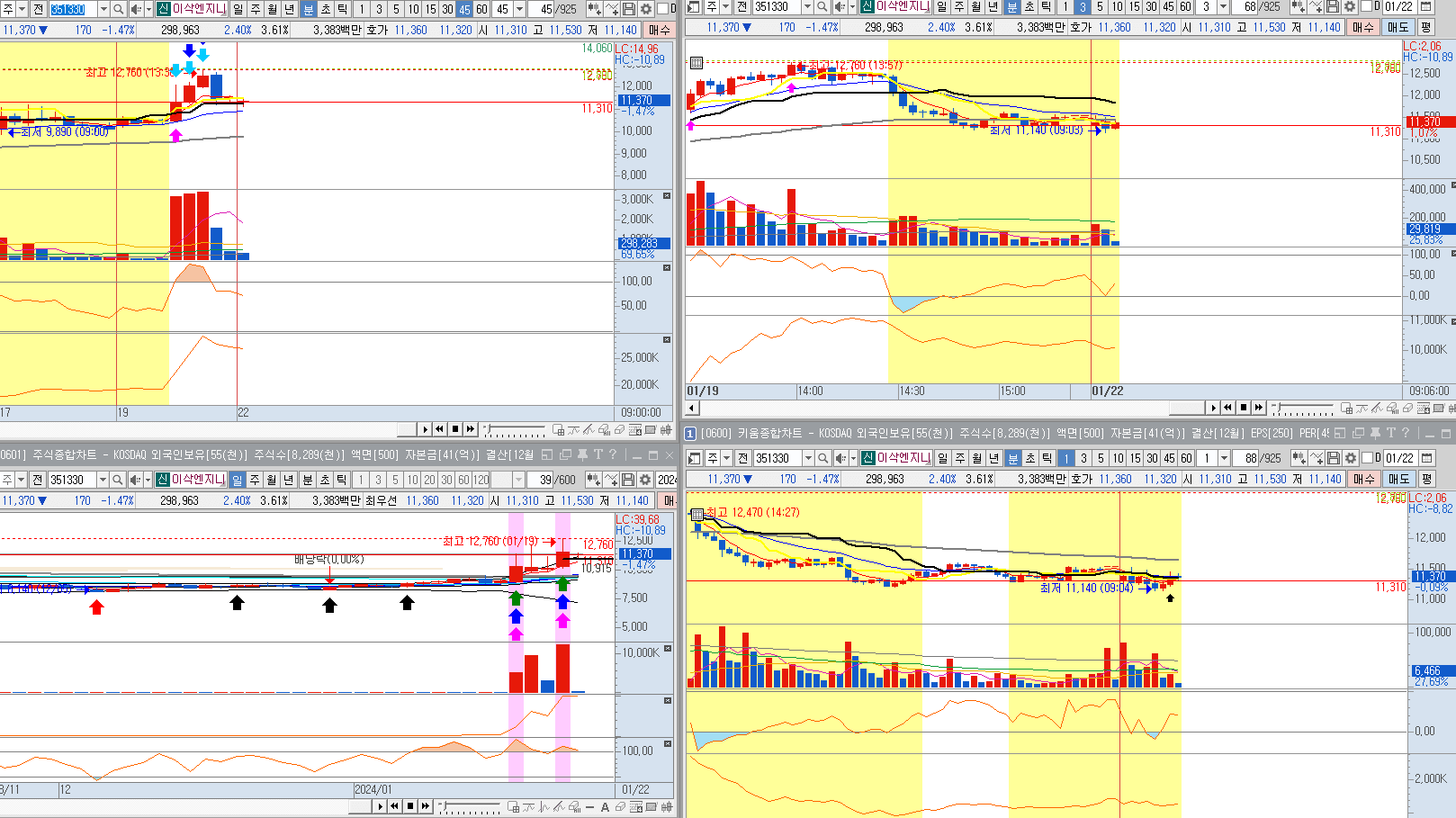Search stock in bottom-right chart toolbar
The height and width of the screenshot is (818, 1456).
(822, 458)
